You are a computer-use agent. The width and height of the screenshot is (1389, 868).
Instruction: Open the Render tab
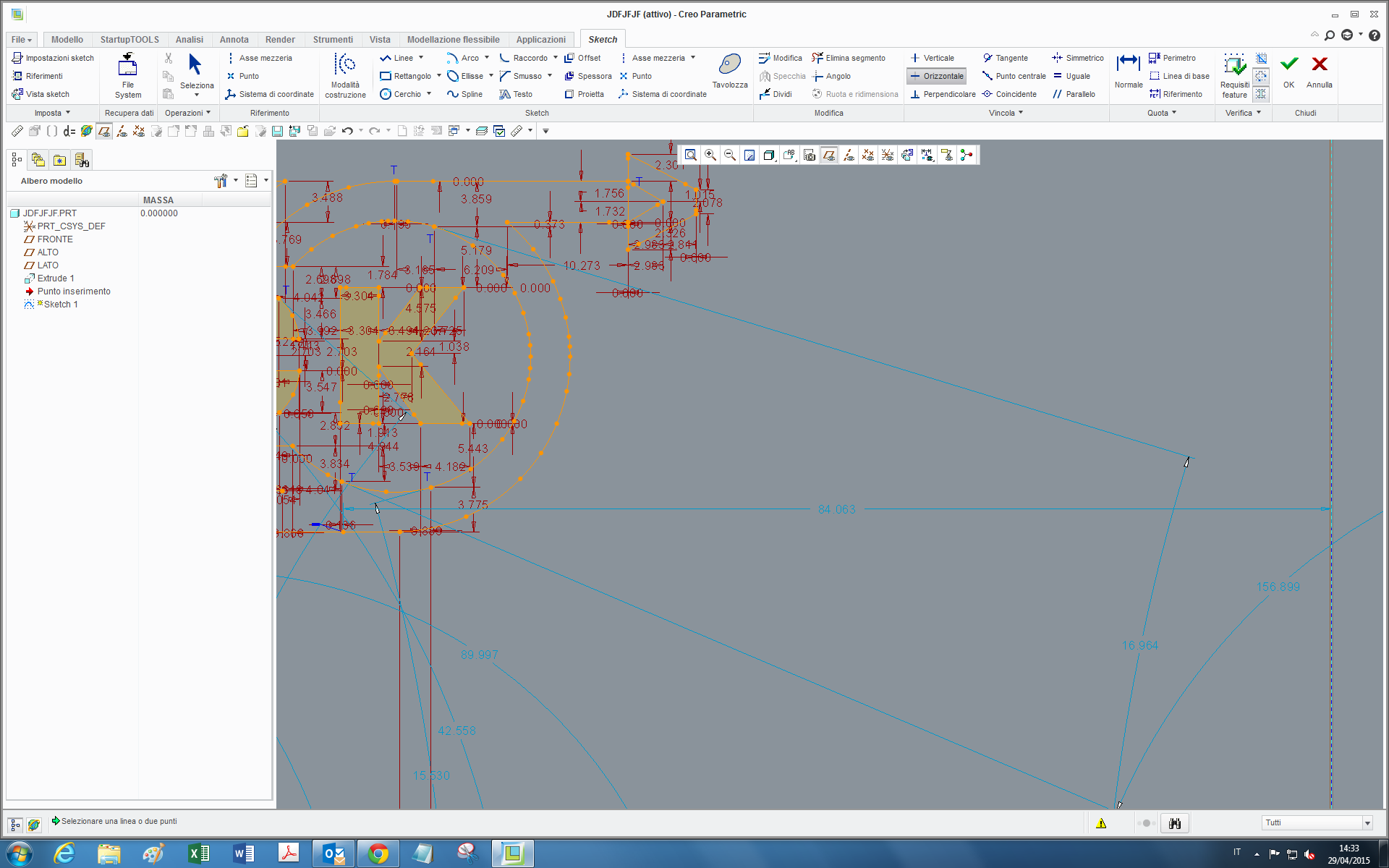tap(280, 40)
